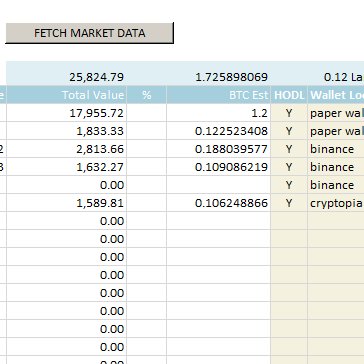Select the cell showing 1,833.33
The image size is (364, 364).
(x=67, y=131)
